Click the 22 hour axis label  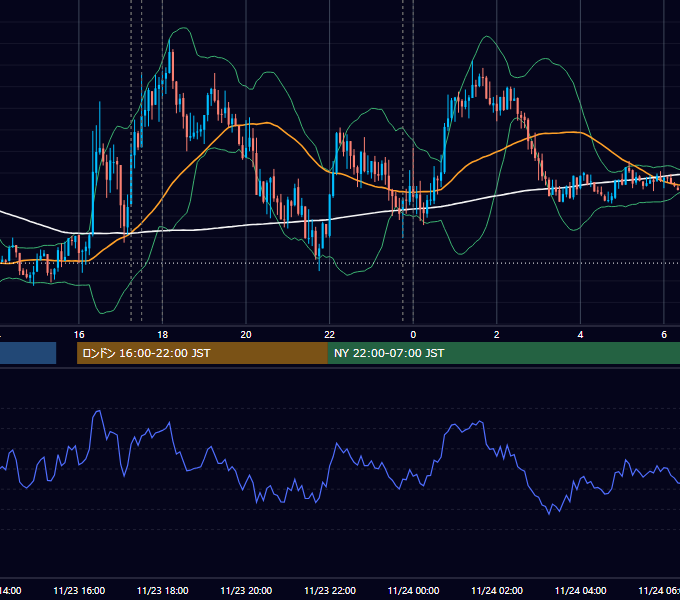(x=330, y=334)
